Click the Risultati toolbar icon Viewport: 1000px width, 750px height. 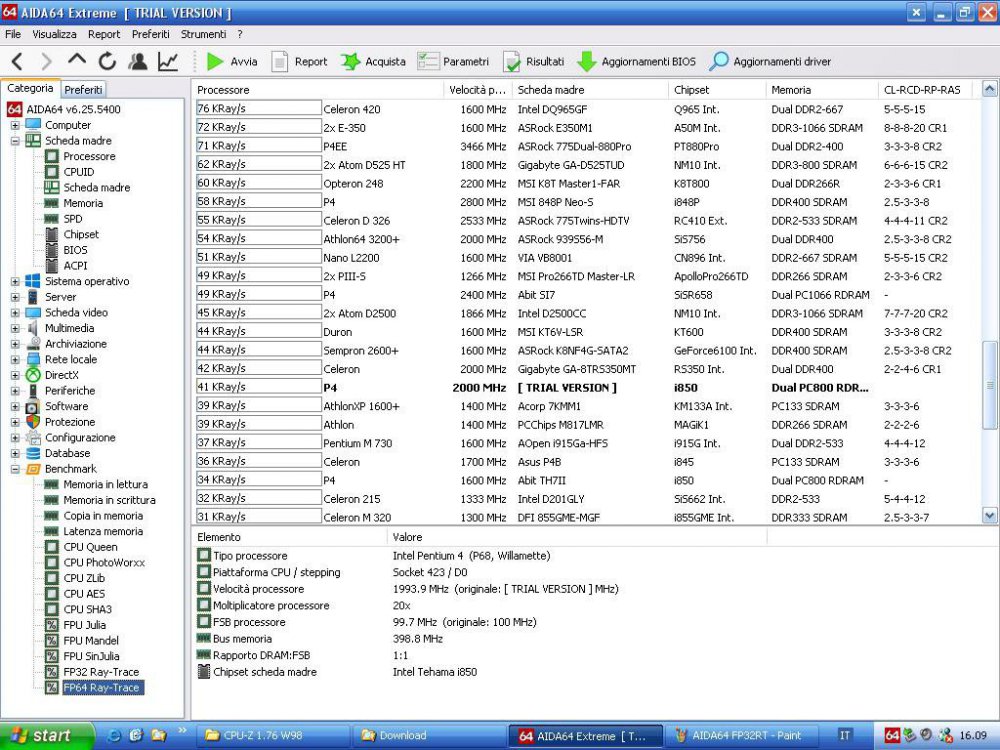tap(512, 62)
